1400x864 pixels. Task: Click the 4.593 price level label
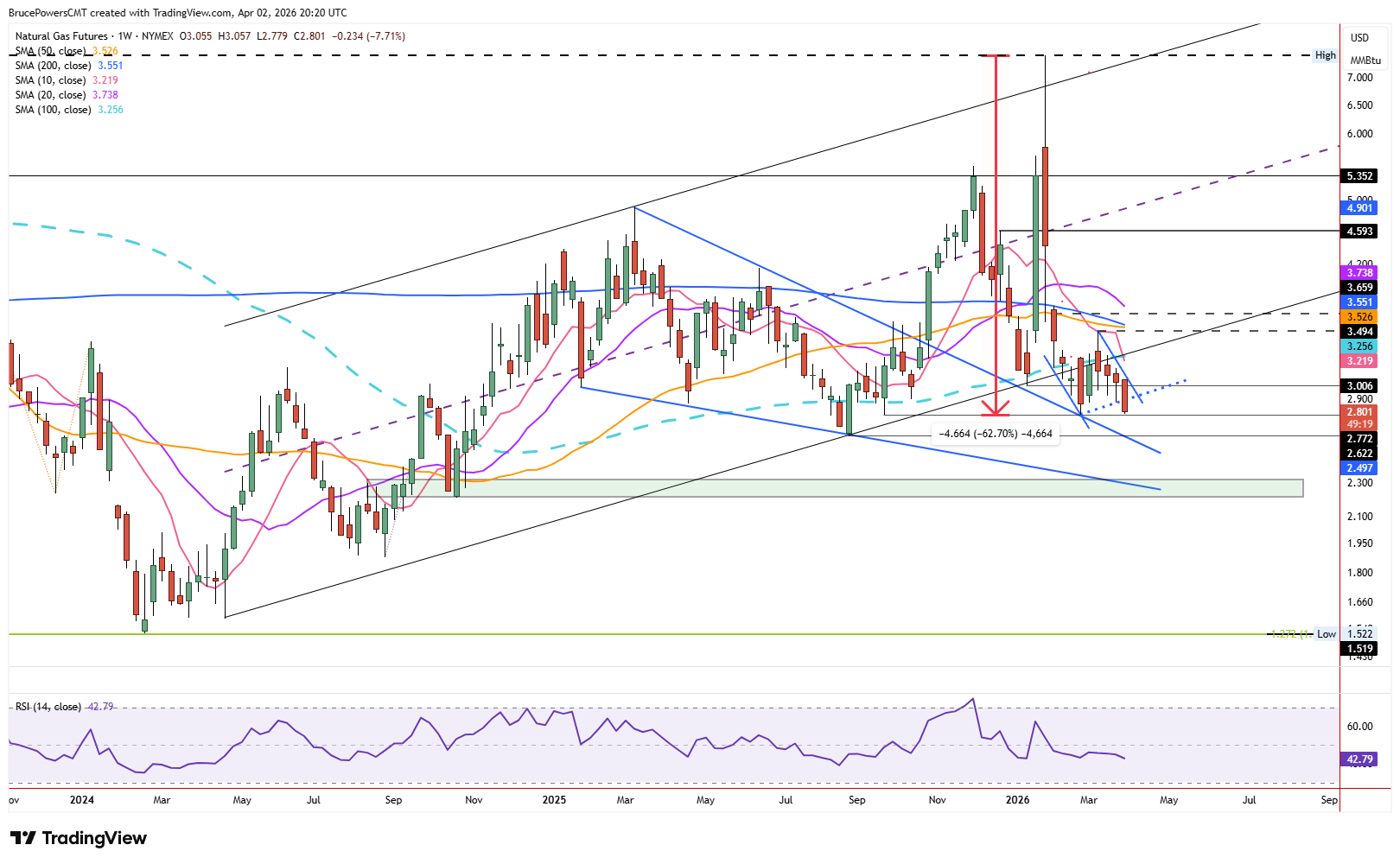pos(1359,232)
